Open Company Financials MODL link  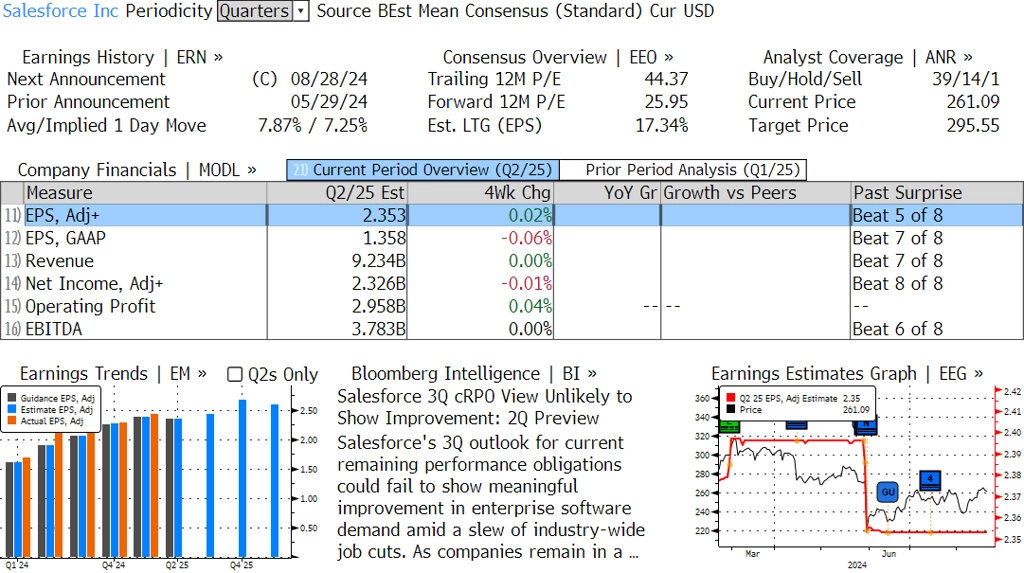[136, 170]
